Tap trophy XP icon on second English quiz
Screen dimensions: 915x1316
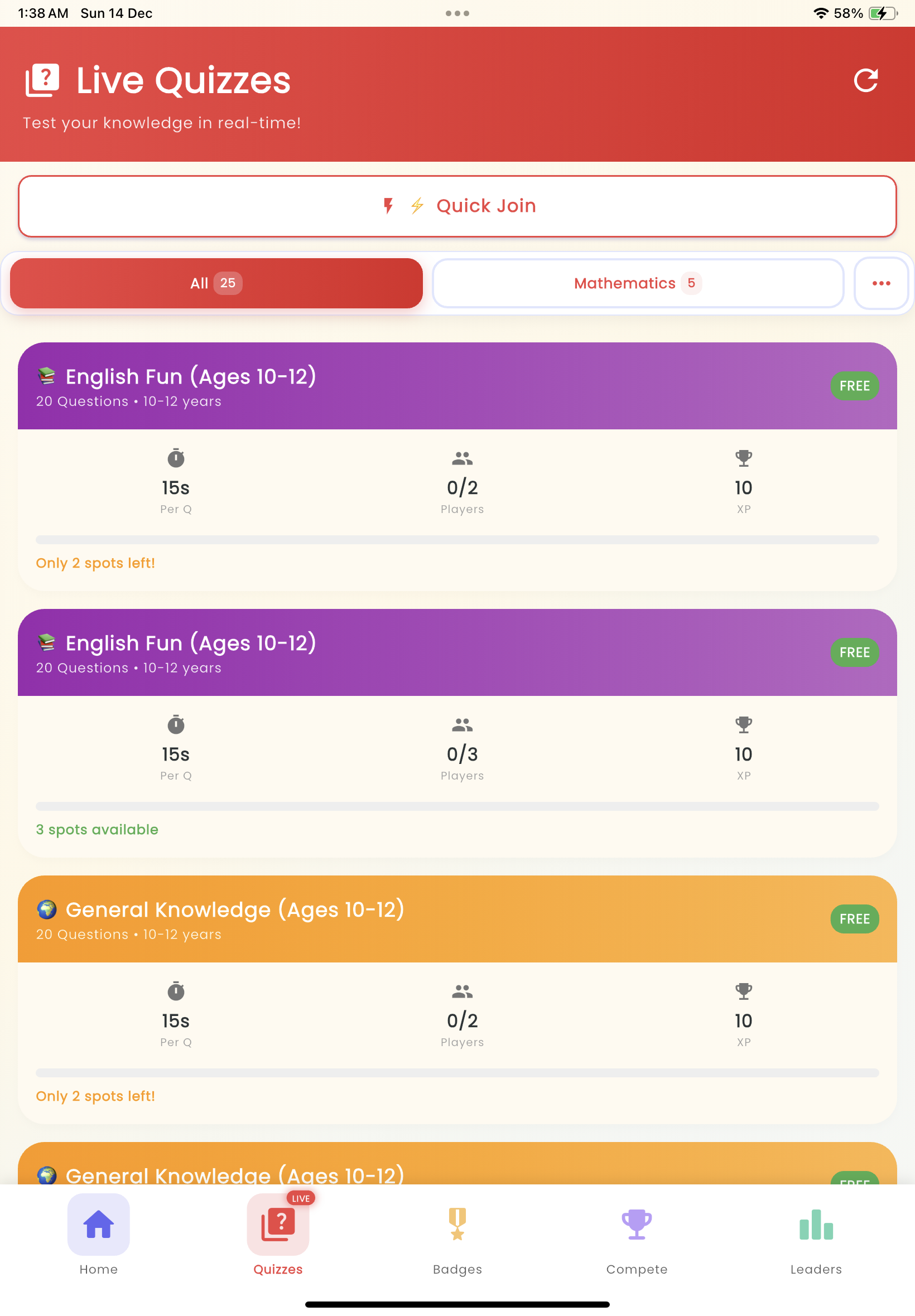(x=744, y=724)
